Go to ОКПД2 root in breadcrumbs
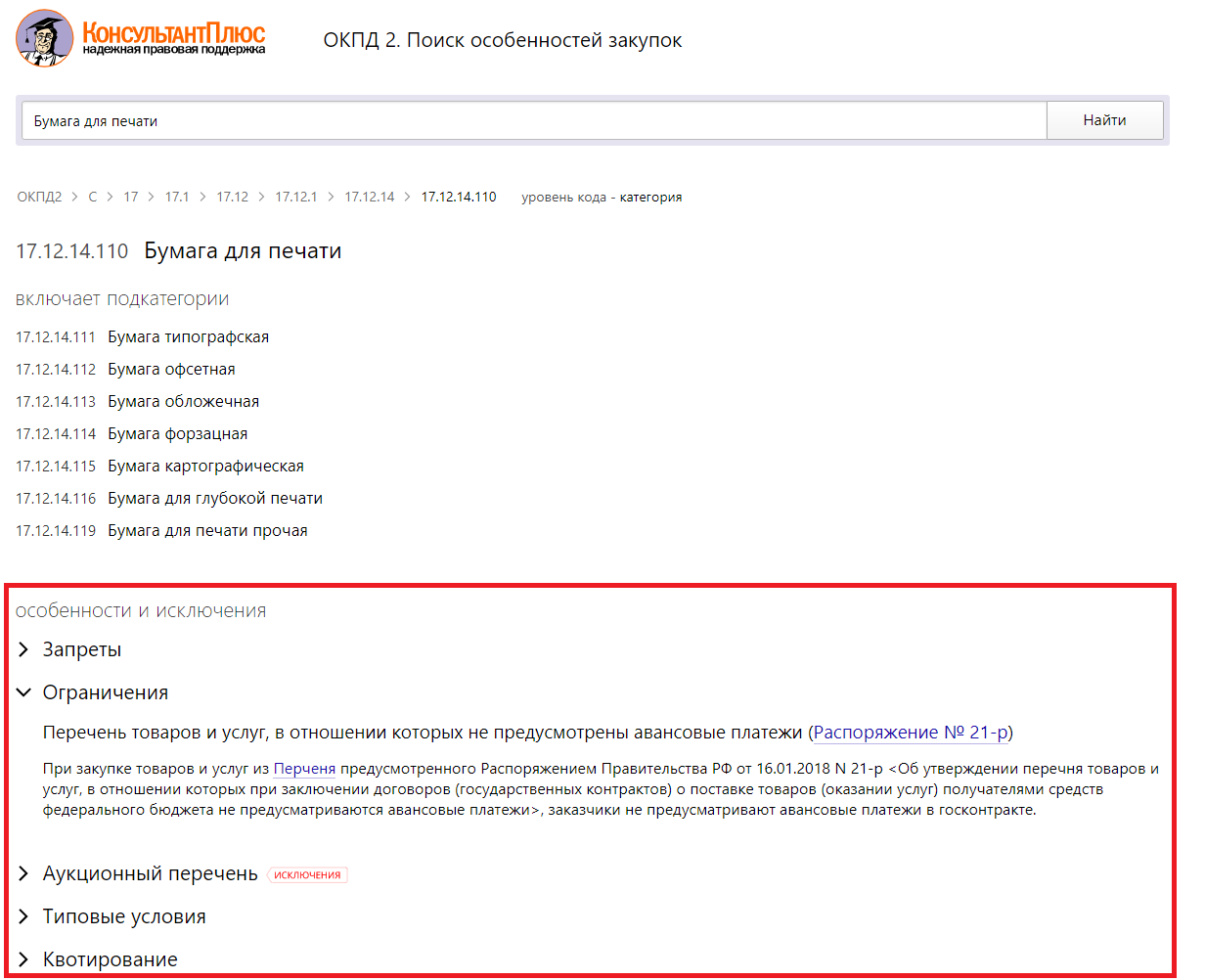 (39, 198)
